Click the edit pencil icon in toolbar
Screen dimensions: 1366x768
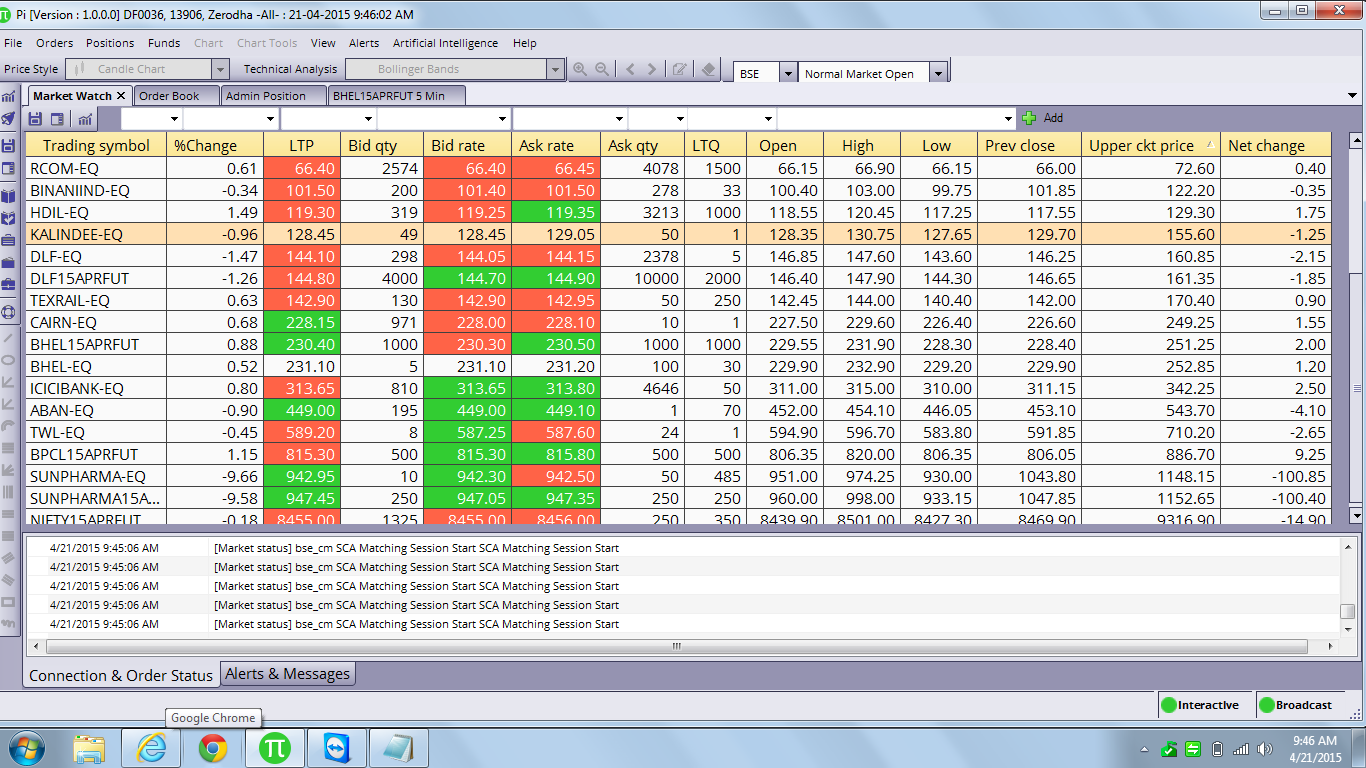click(x=680, y=69)
